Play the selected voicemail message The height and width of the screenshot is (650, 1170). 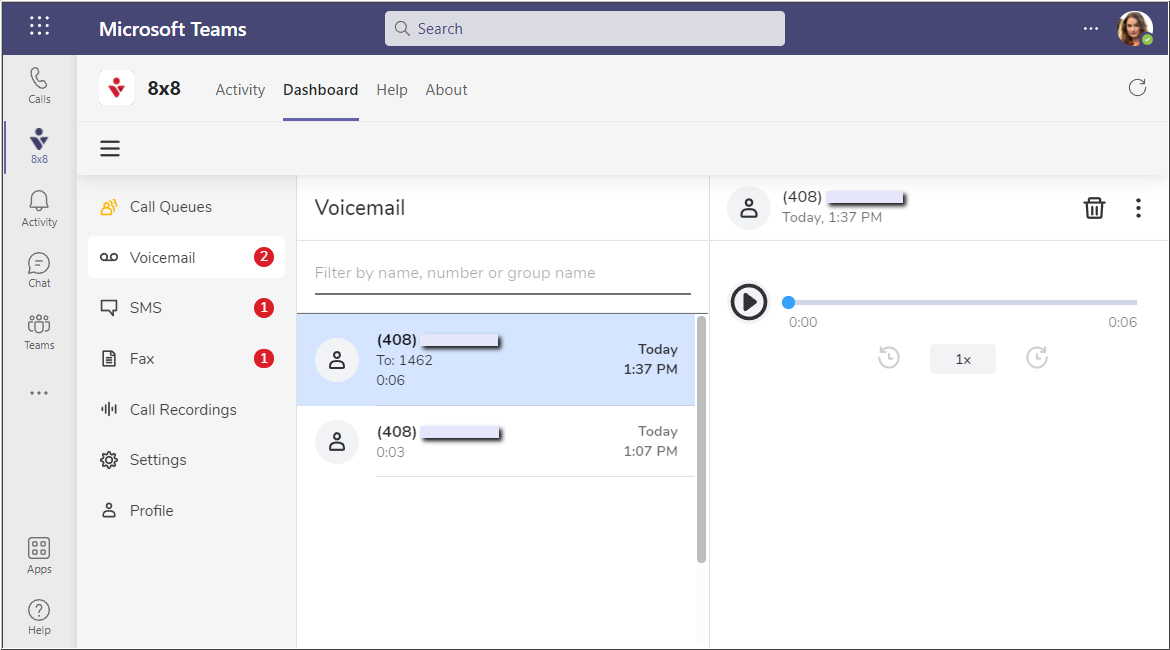coord(748,302)
